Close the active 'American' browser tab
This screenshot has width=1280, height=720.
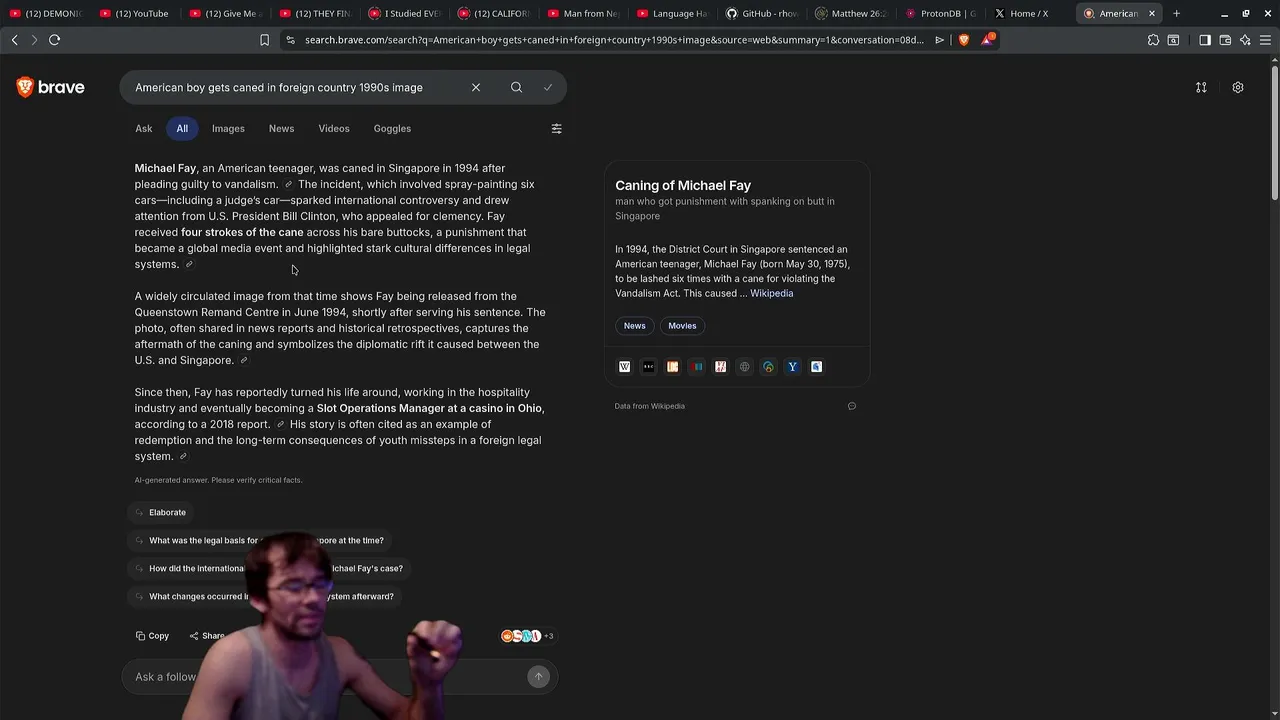point(1152,13)
